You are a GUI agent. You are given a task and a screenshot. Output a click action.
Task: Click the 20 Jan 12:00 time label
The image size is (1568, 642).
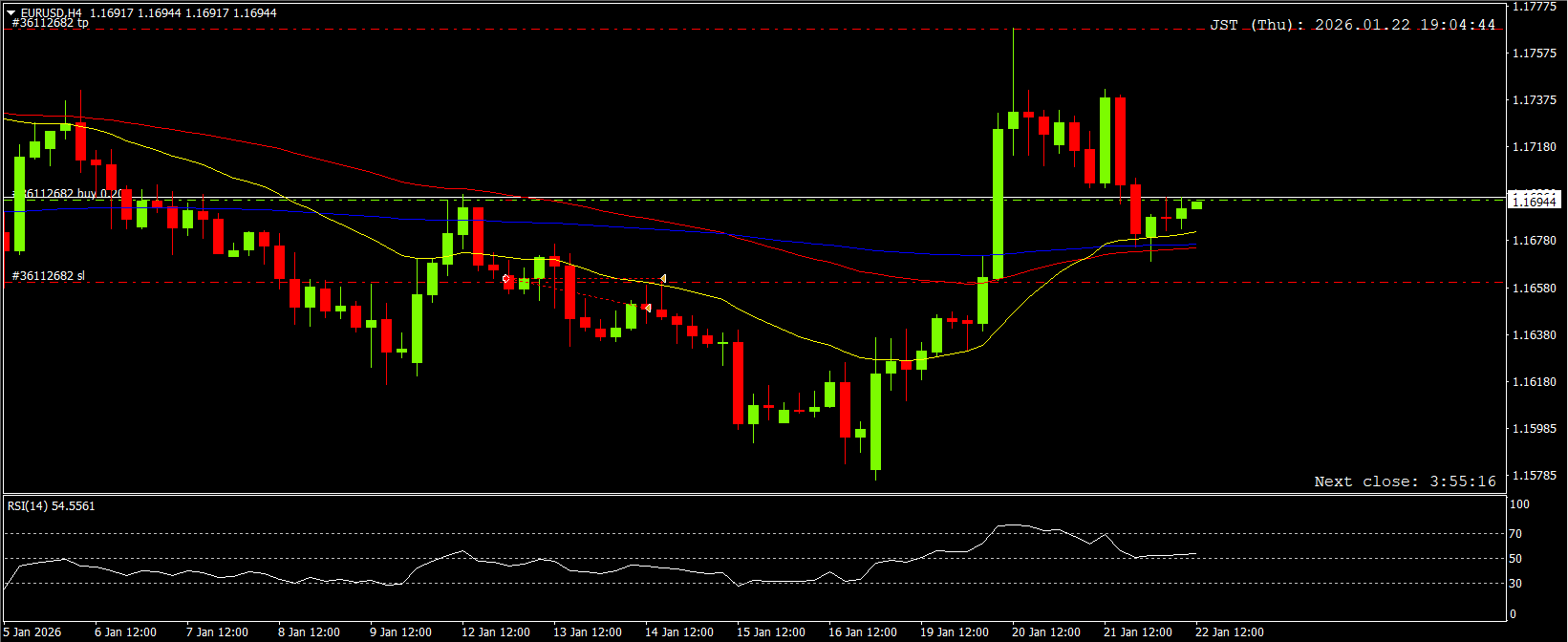[x=1045, y=632]
